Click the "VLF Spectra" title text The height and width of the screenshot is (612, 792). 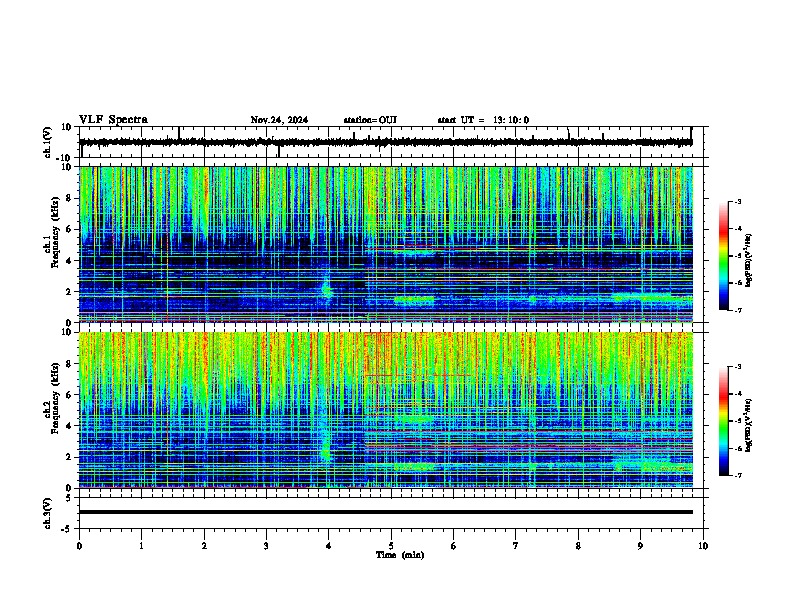(x=113, y=120)
